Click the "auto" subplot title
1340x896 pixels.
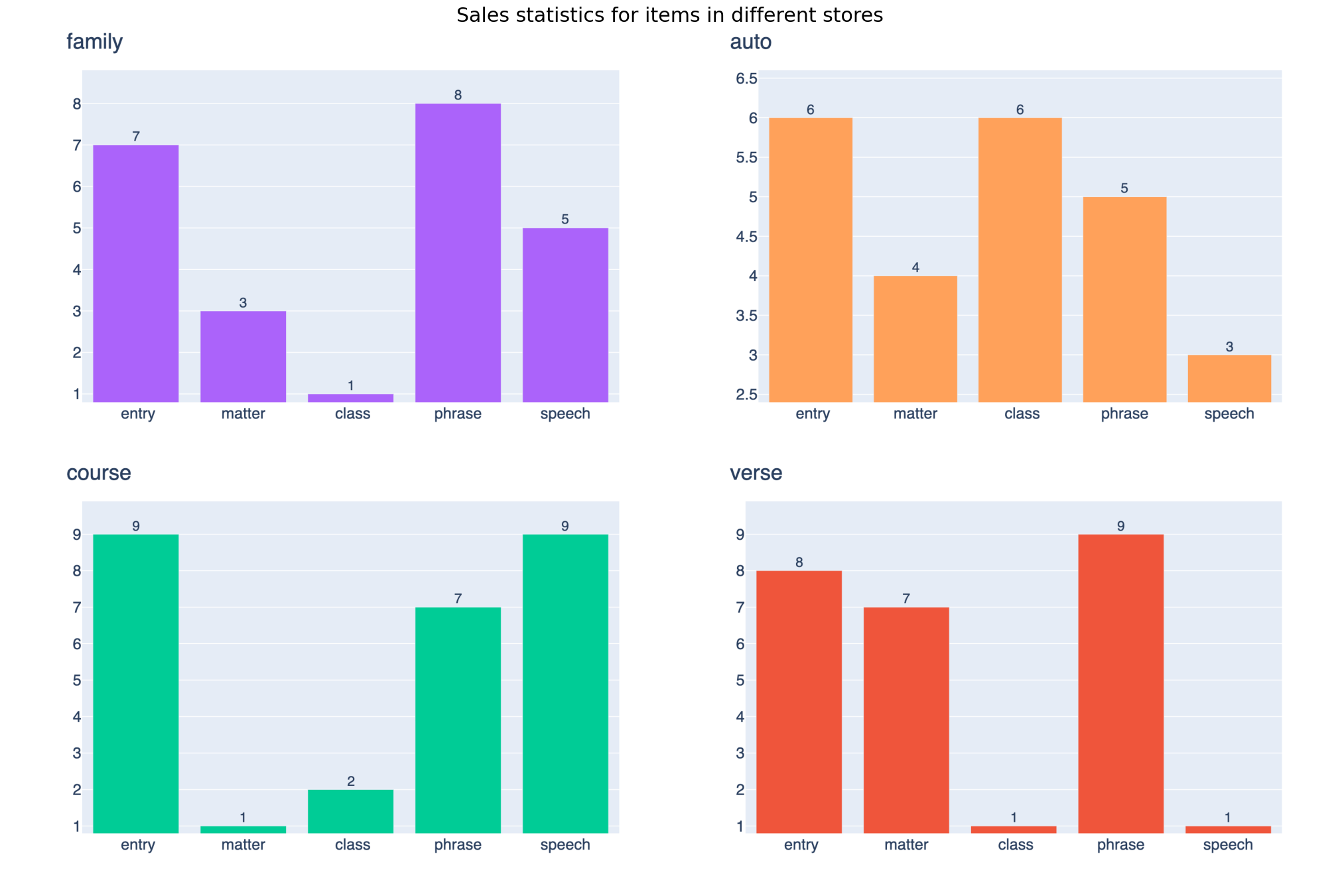click(x=750, y=42)
